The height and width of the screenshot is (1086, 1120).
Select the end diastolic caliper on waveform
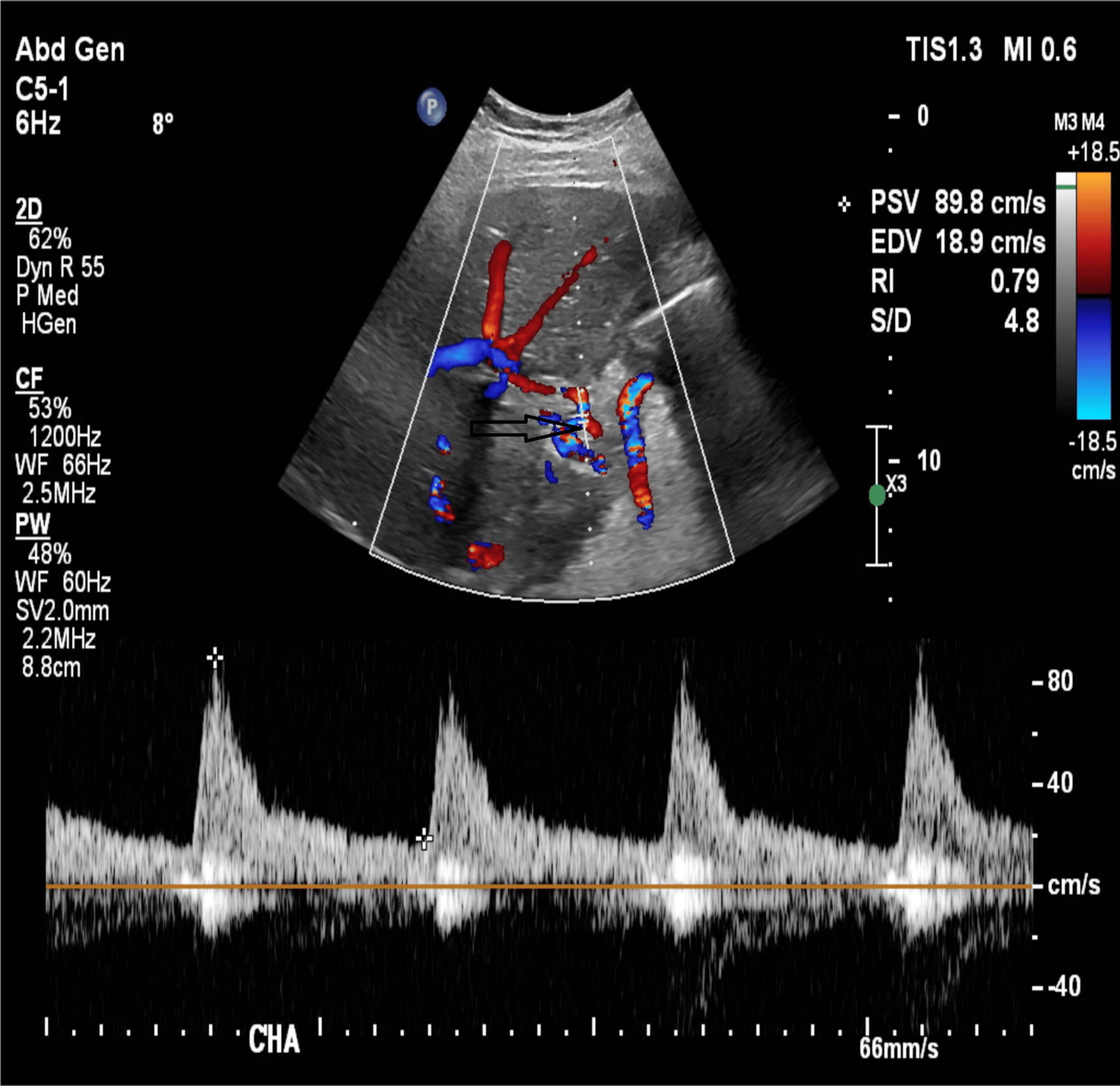[x=424, y=838]
